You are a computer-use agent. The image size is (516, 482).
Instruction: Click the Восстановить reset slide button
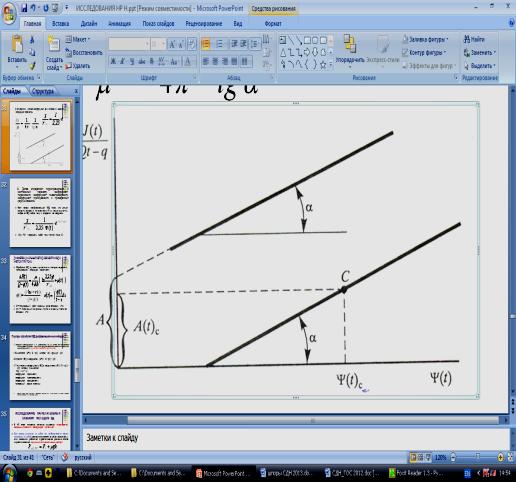tap(84, 52)
